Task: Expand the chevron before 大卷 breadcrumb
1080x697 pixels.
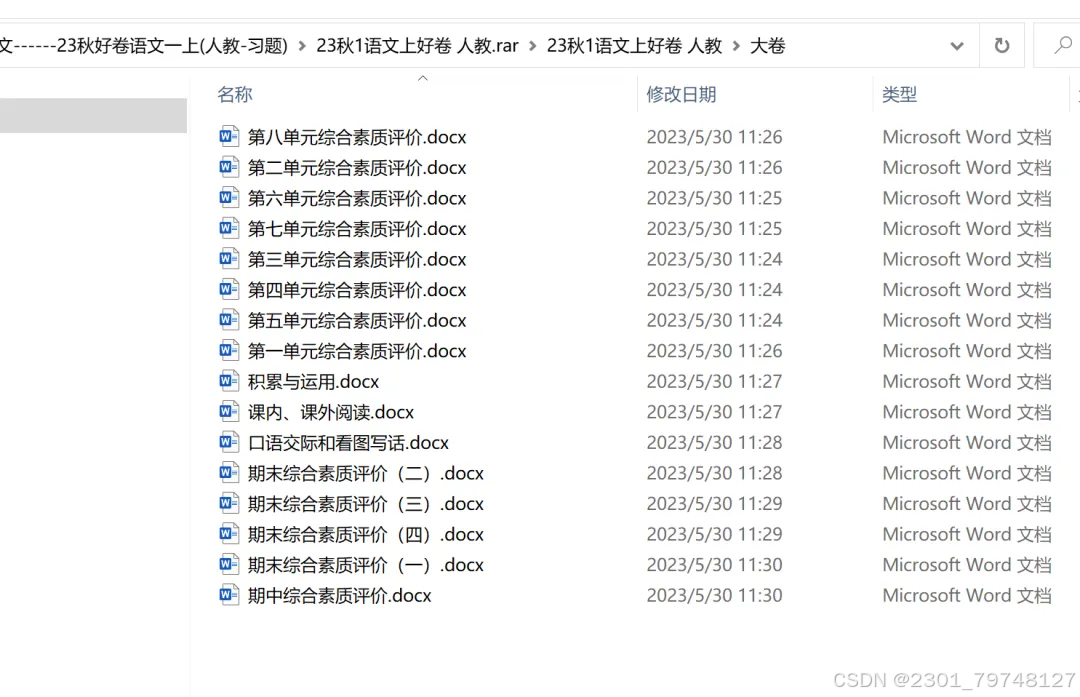Action: click(x=736, y=46)
